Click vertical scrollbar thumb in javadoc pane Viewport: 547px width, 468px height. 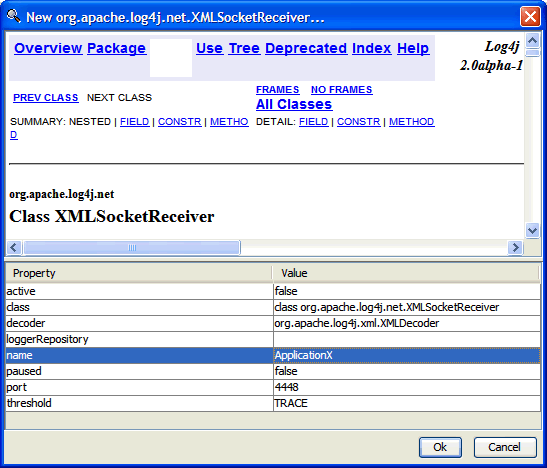532,53
